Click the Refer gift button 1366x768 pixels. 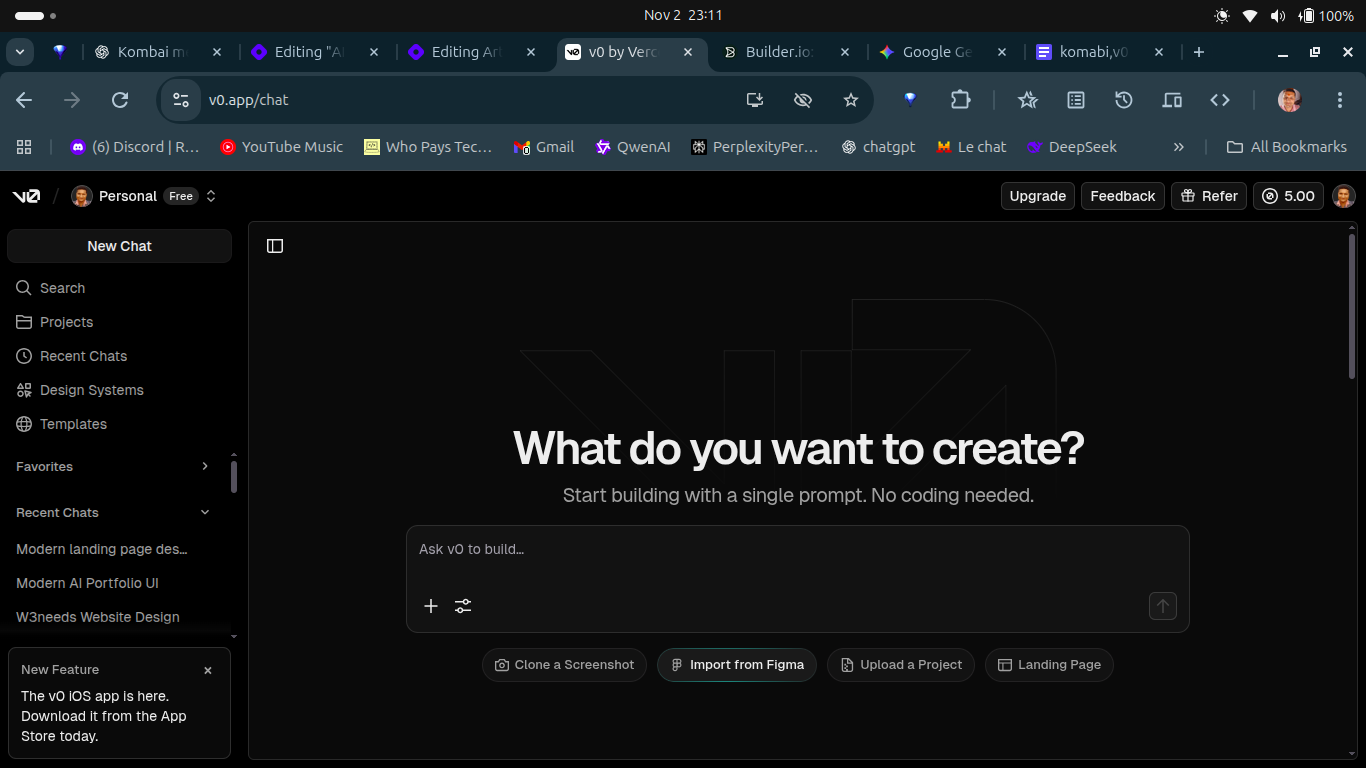(1210, 196)
